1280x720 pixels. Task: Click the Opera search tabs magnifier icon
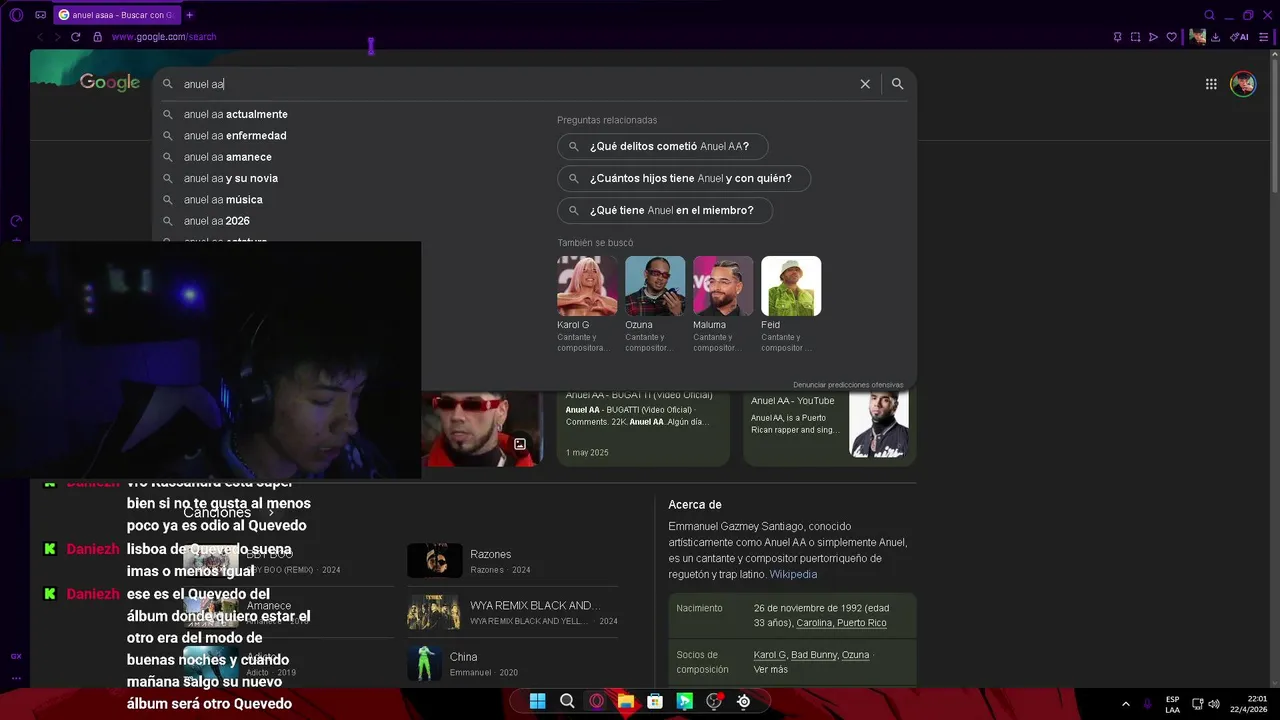tap(1209, 15)
